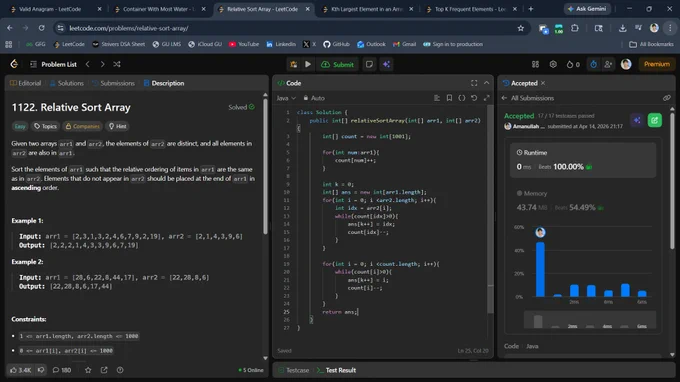Toggle the Auto indicator in code editor

pyautogui.click(x=314, y=98)
